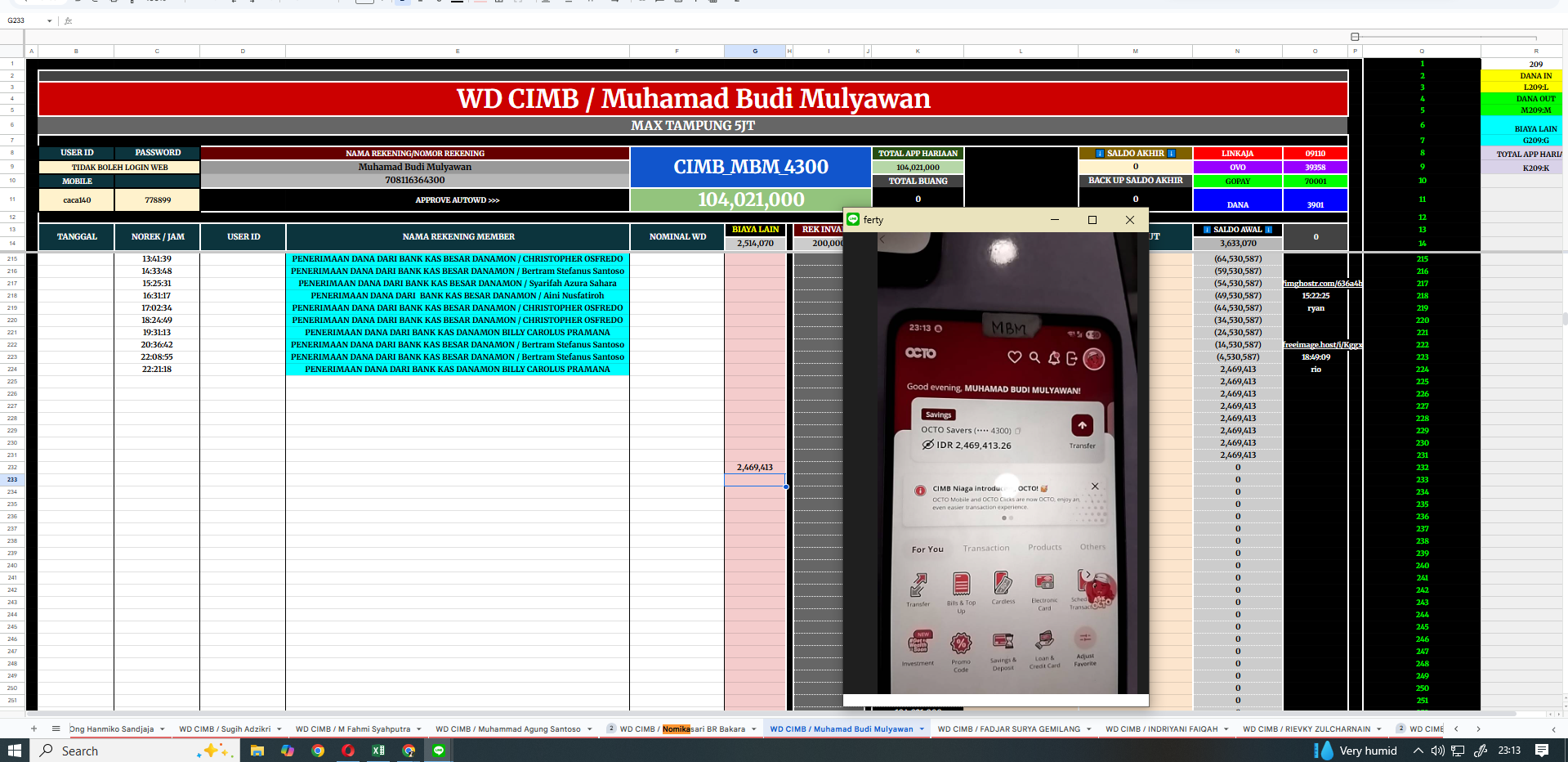Click the volume speaker icon in tray
1568x762 pixels.
click(1438, 751)
